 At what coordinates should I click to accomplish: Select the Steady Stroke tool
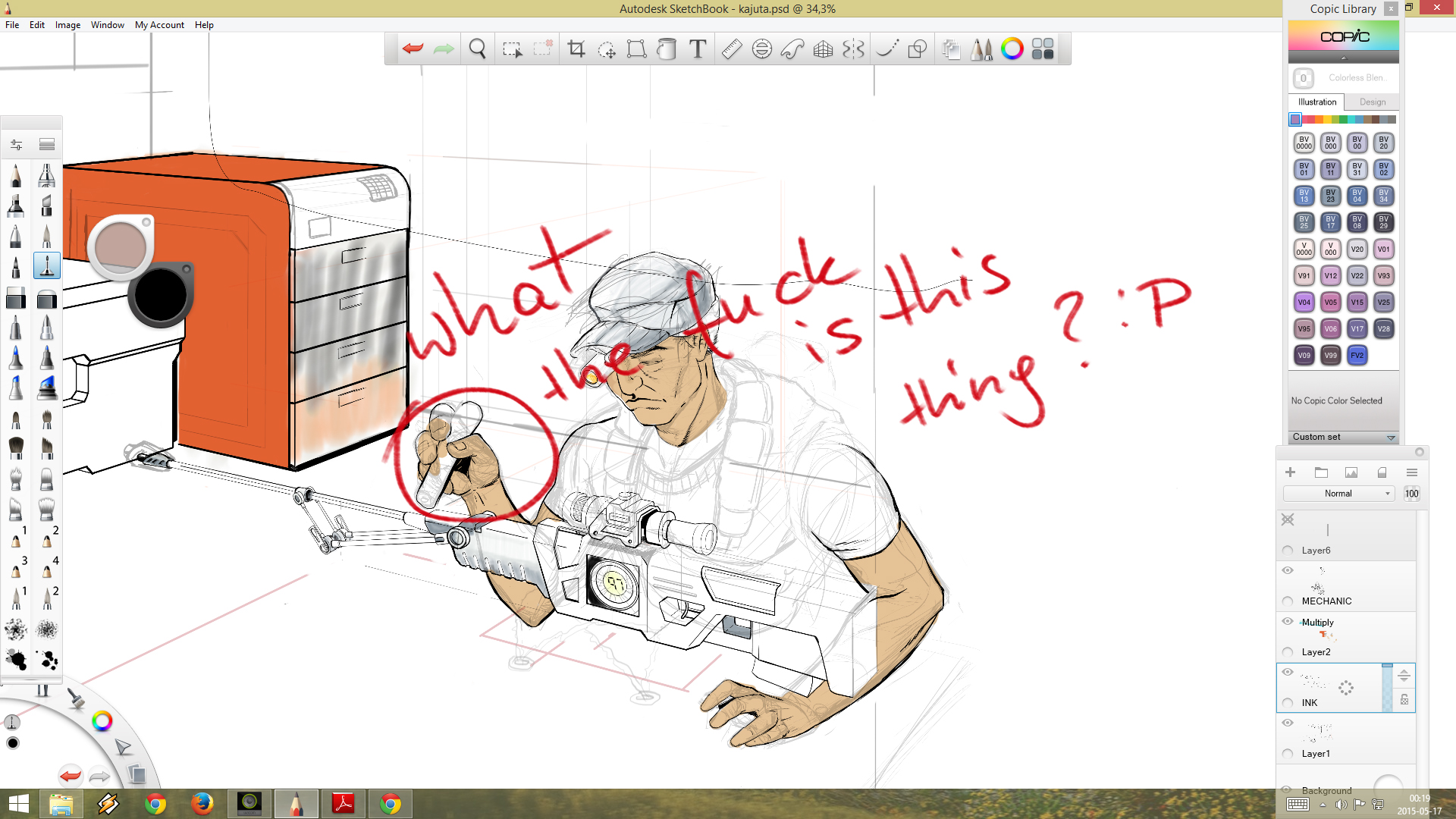tap(887, 49)
